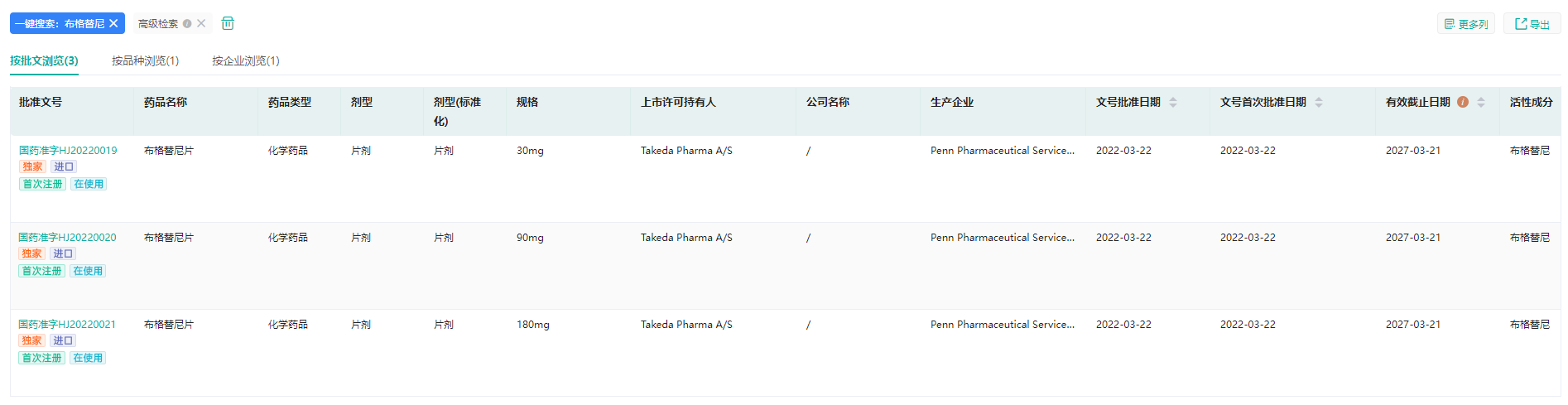The height and width of the screenshot is (405, 1568).
Task: Select the 按批文浏览(3) tab
Action: tap(44, 60)
